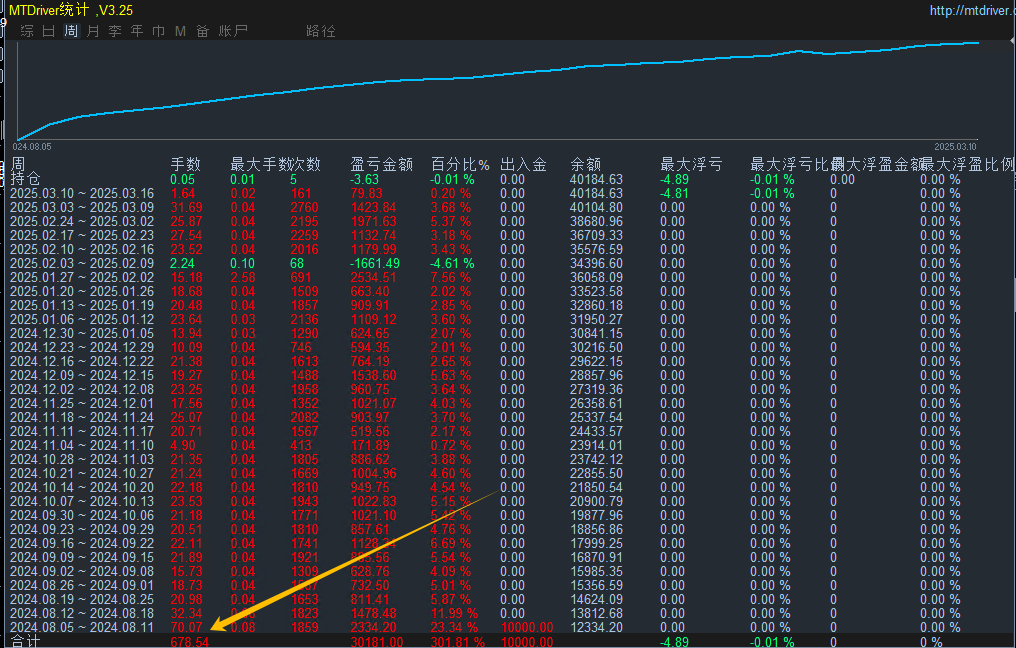
Task: Open the 季 quarterly statistics tab
Action: coord(115,30)
